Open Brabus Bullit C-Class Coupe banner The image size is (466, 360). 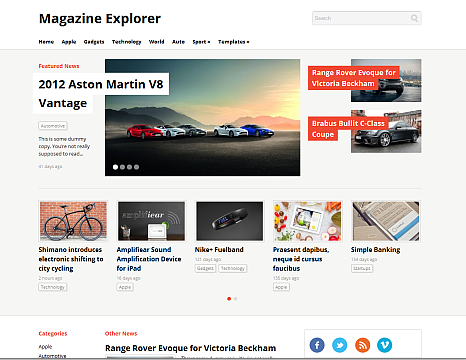(348, 129)
